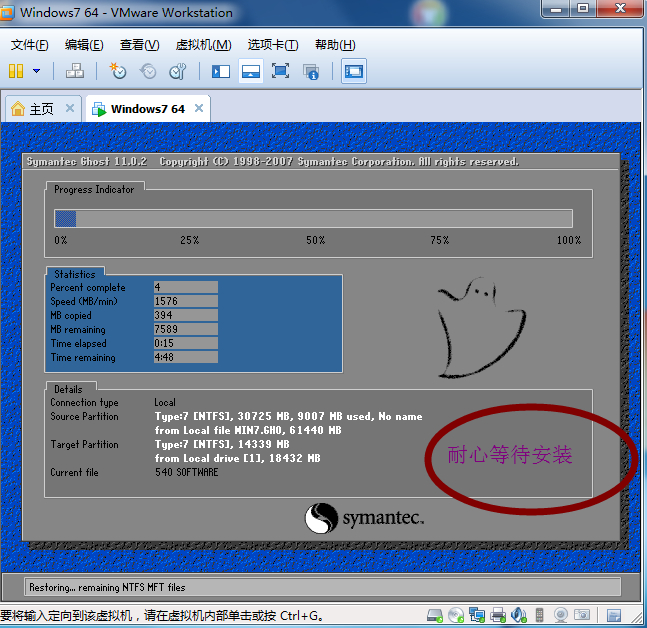Close the Windows7 64 tab

199,108
